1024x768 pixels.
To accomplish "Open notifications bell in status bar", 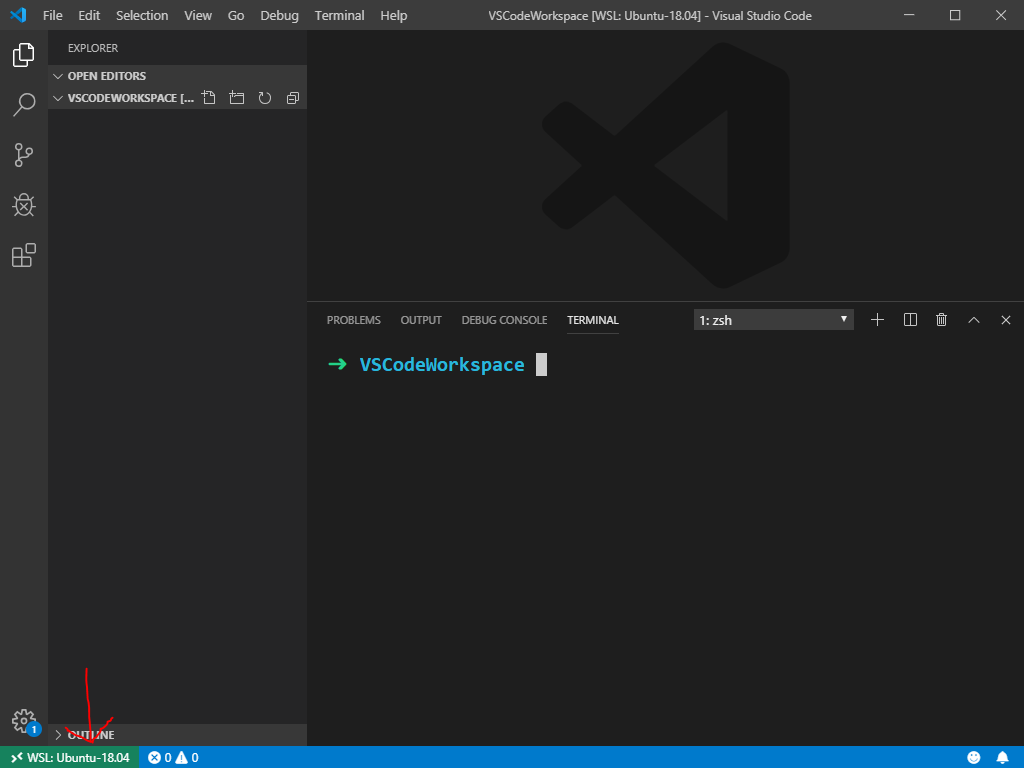I will (x=1002, y=758).
